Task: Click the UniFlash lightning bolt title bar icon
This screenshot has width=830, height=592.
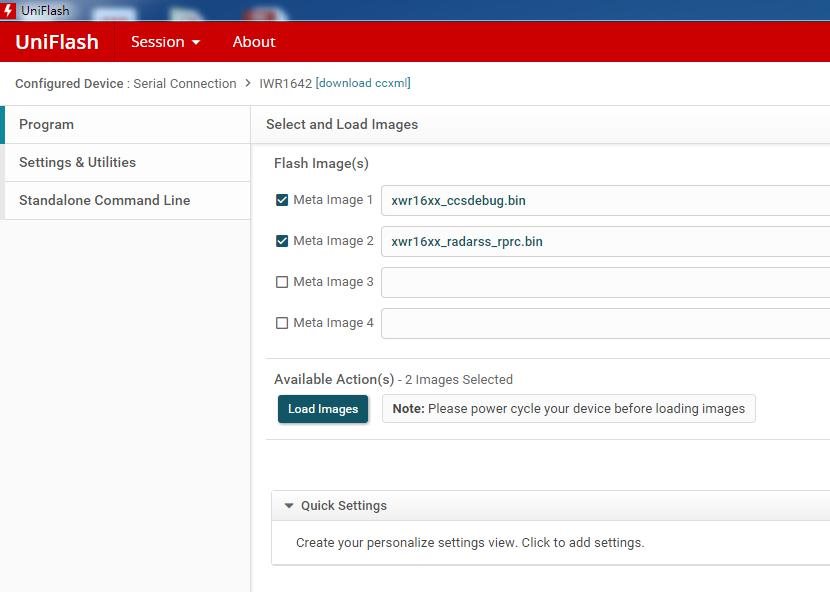Action: click(x=8, y=10)
